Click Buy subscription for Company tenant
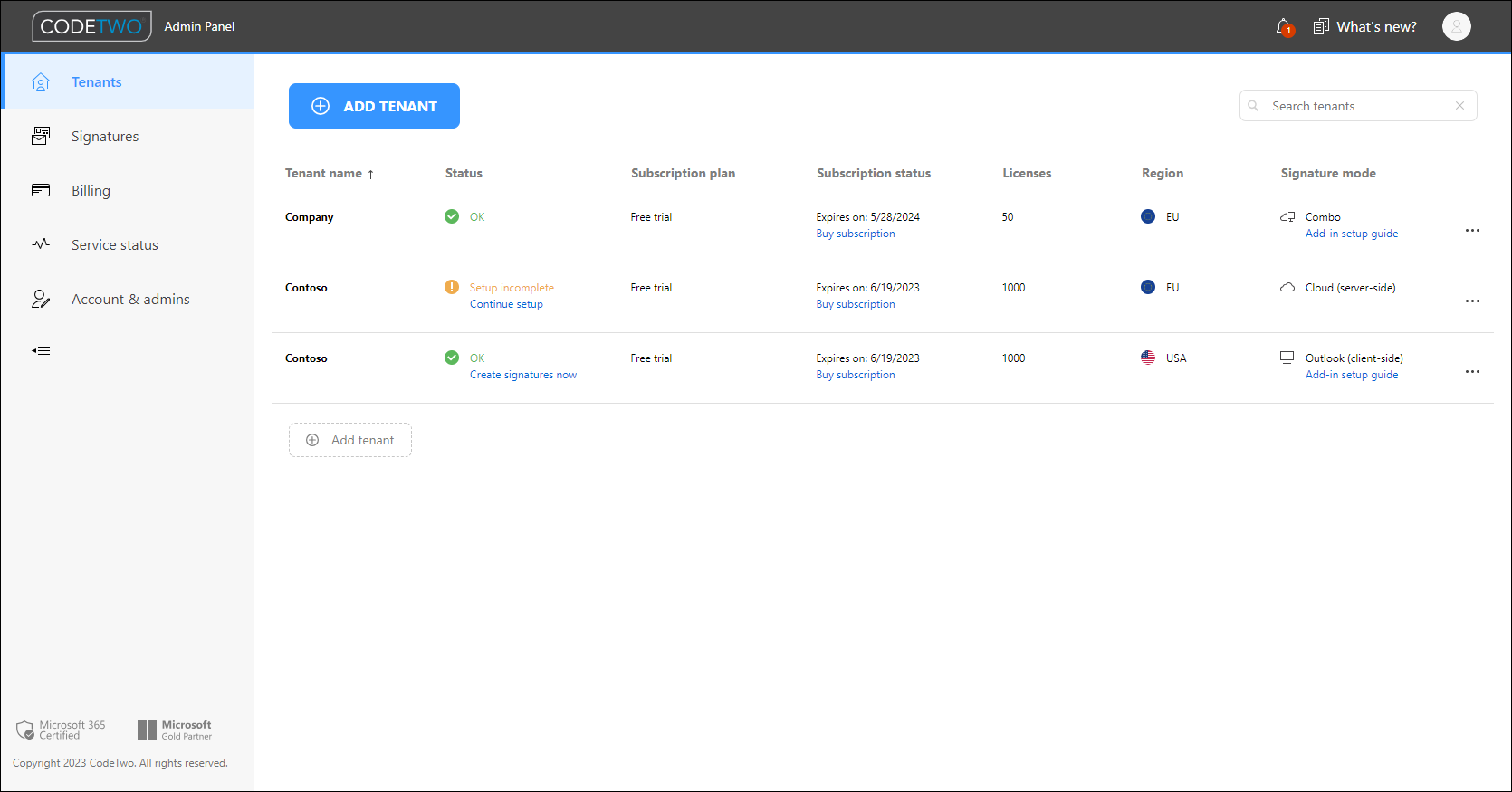The height and width of the screenshot is (792, 1512). click(856, 234)
